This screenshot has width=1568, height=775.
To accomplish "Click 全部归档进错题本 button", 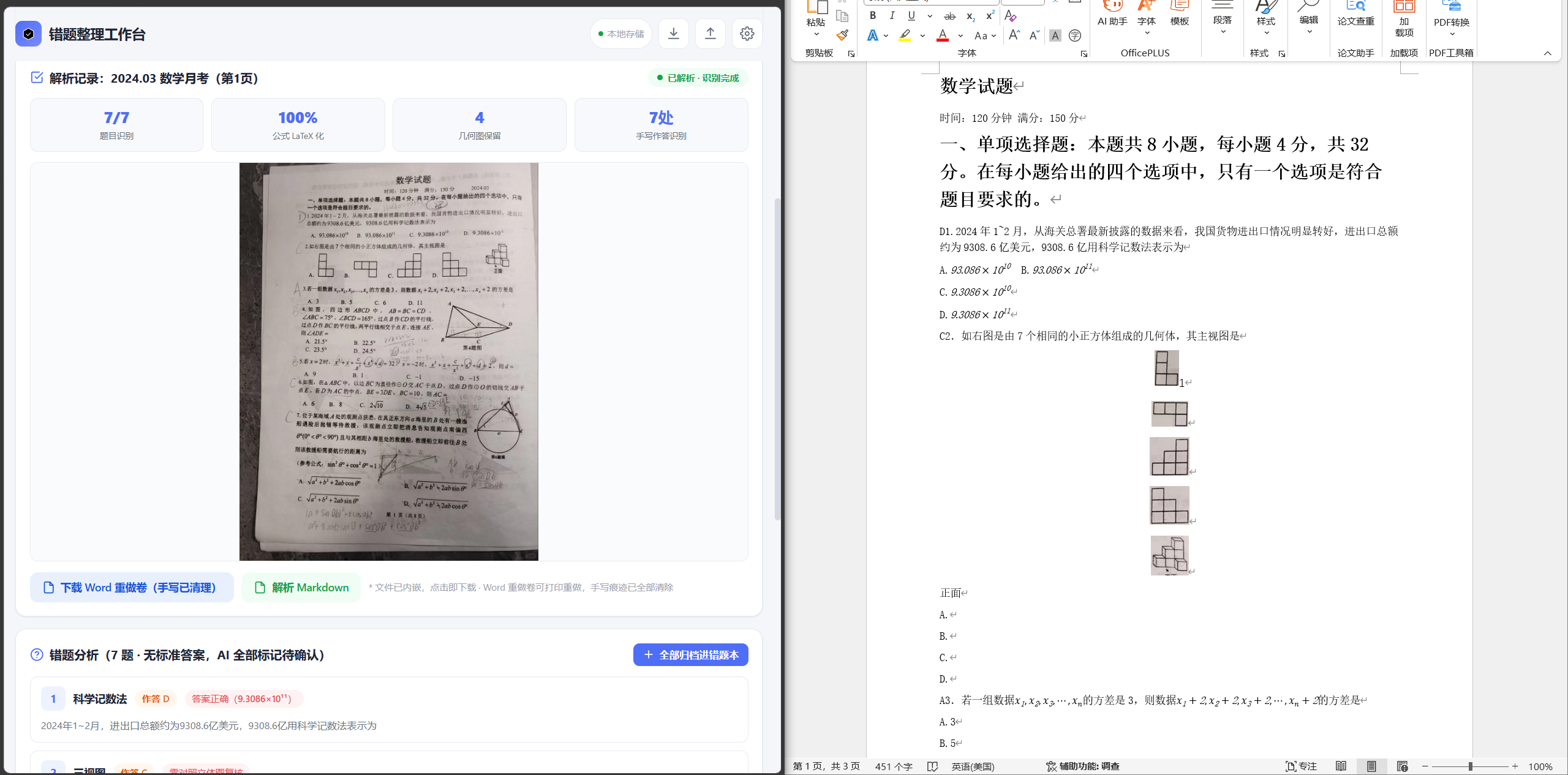I will tap(691, 655).
